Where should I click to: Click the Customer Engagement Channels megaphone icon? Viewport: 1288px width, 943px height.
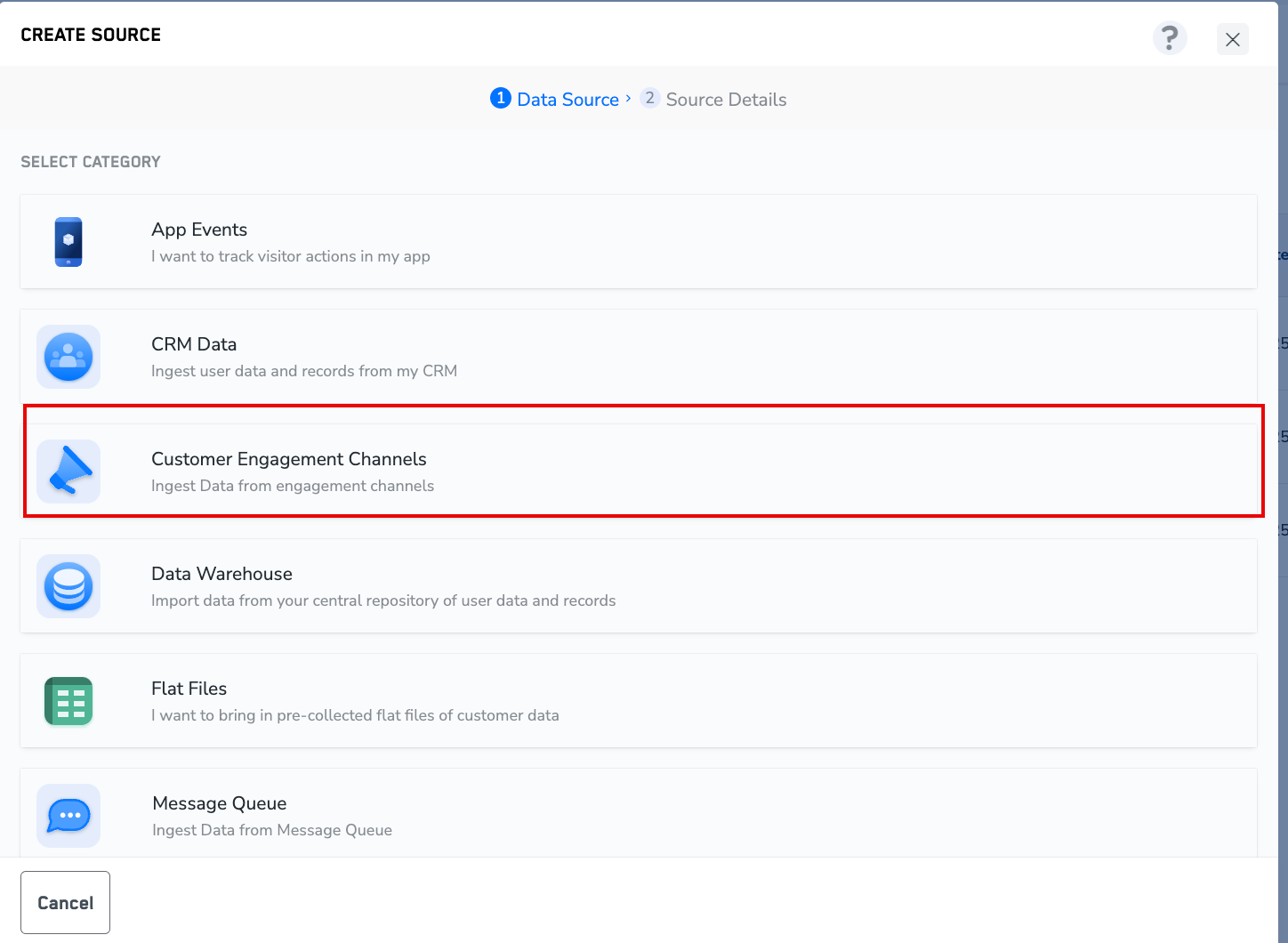coord(68,471)
